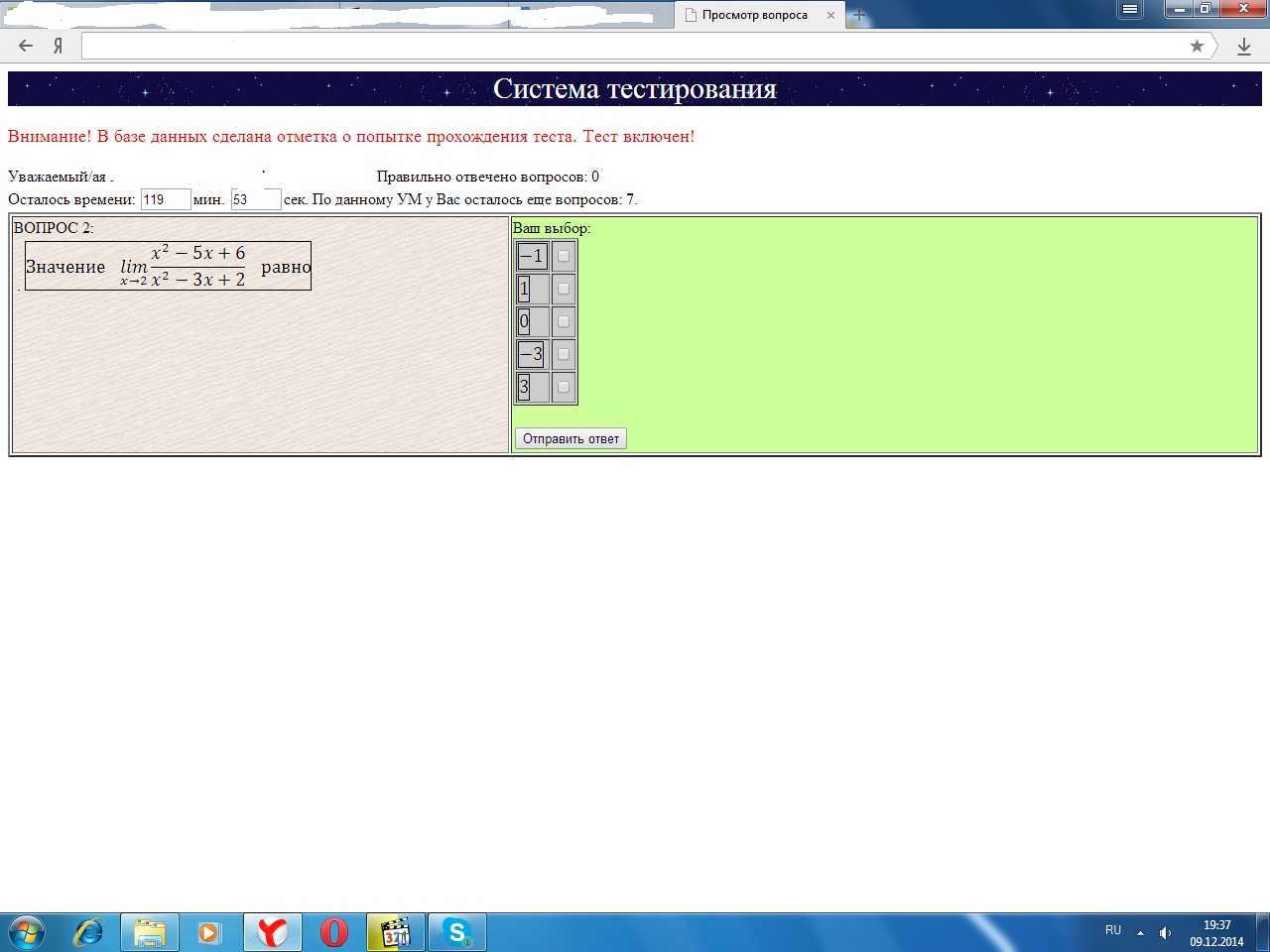1270x952 pixels.
Task: Switch to the 'Просмотр вопроса' tab
Action: point(754,15)
